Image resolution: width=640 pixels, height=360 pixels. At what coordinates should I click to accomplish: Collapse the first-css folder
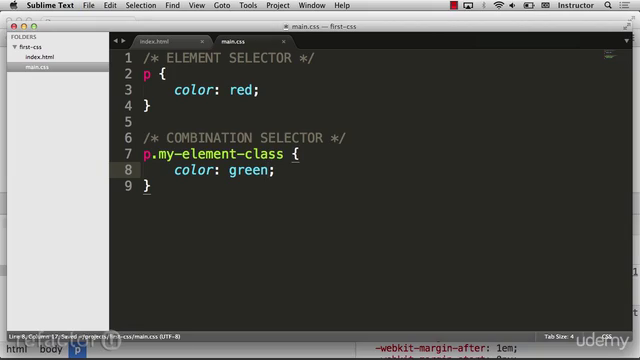(15, 47)
